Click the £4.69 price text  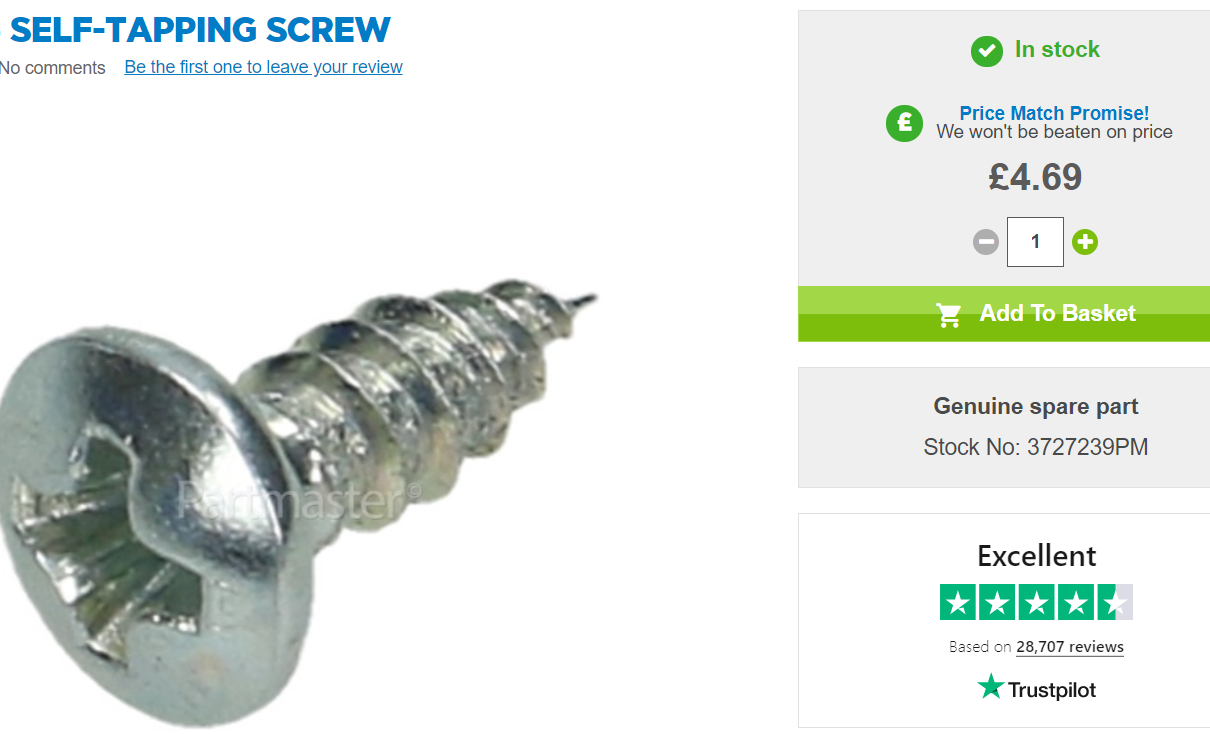(x=1035, y=177)
